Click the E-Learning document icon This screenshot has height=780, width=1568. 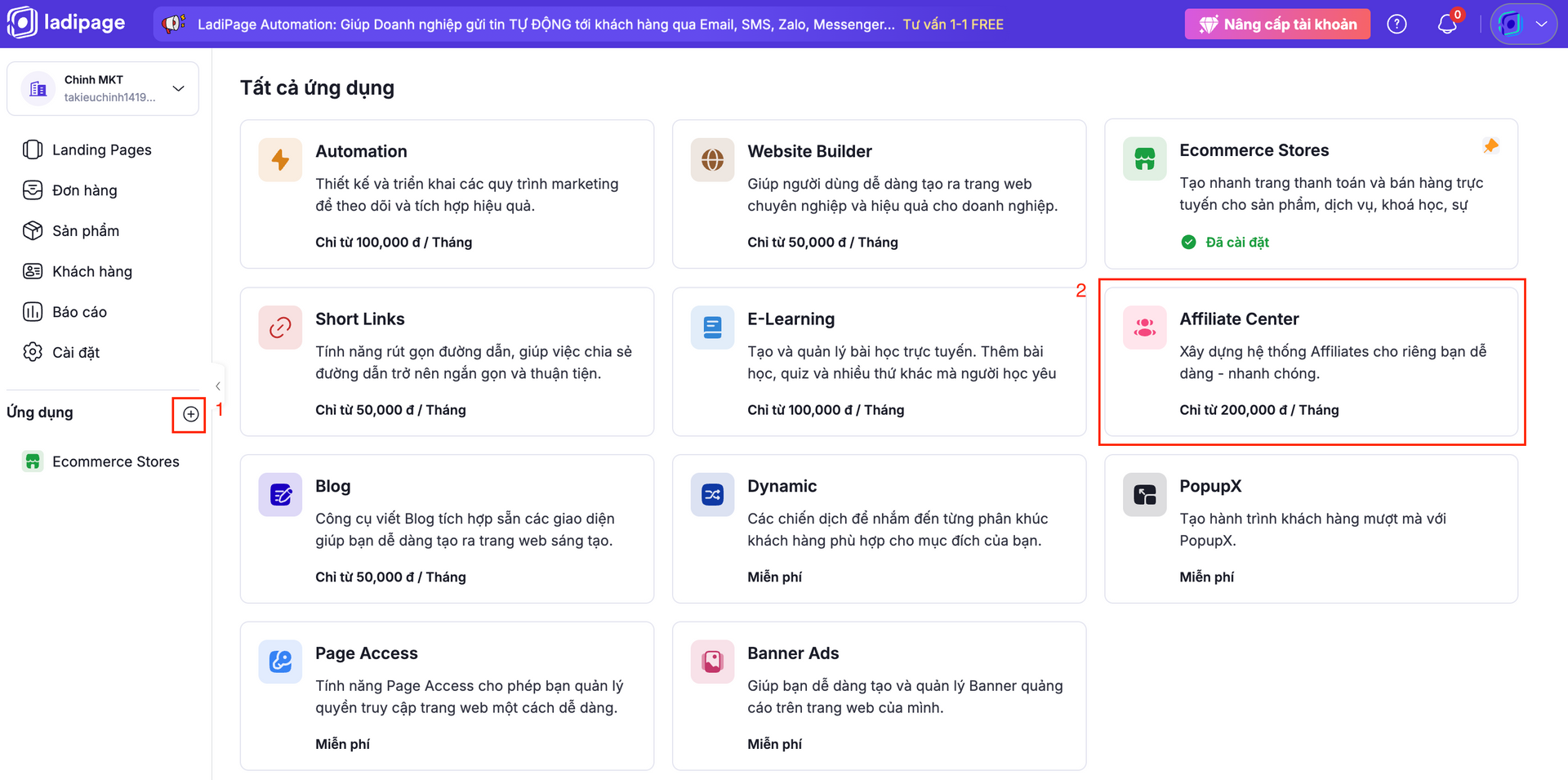[x=712, y=327]
